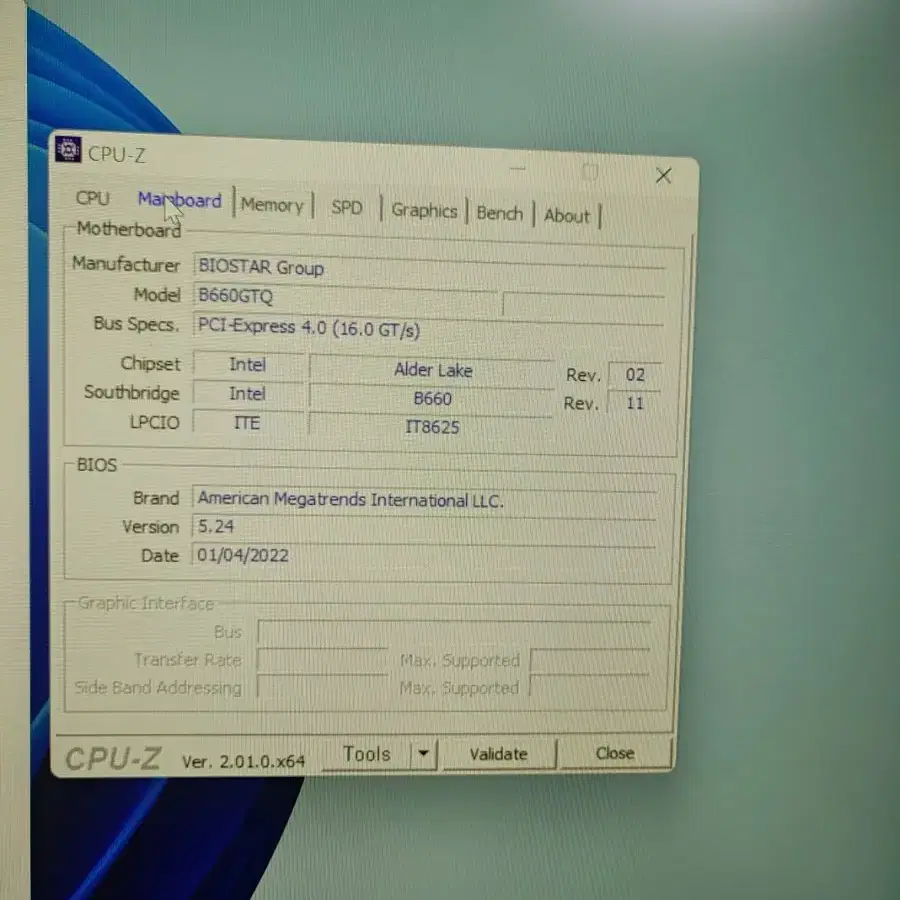Click the LPCIO IT8625 value
Viewport: 900px width, 900px height.
click(x=430, y=427)
